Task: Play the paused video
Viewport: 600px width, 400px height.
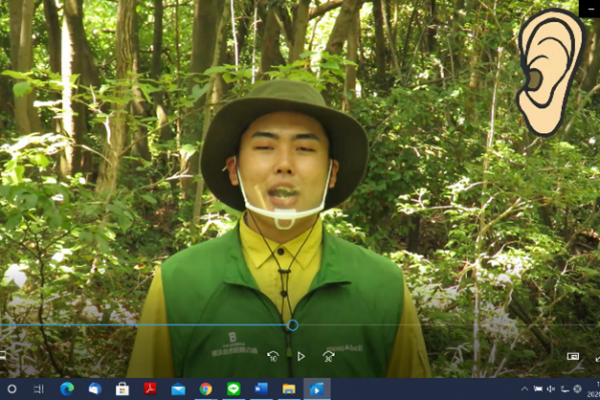Action: pos(301,356)
